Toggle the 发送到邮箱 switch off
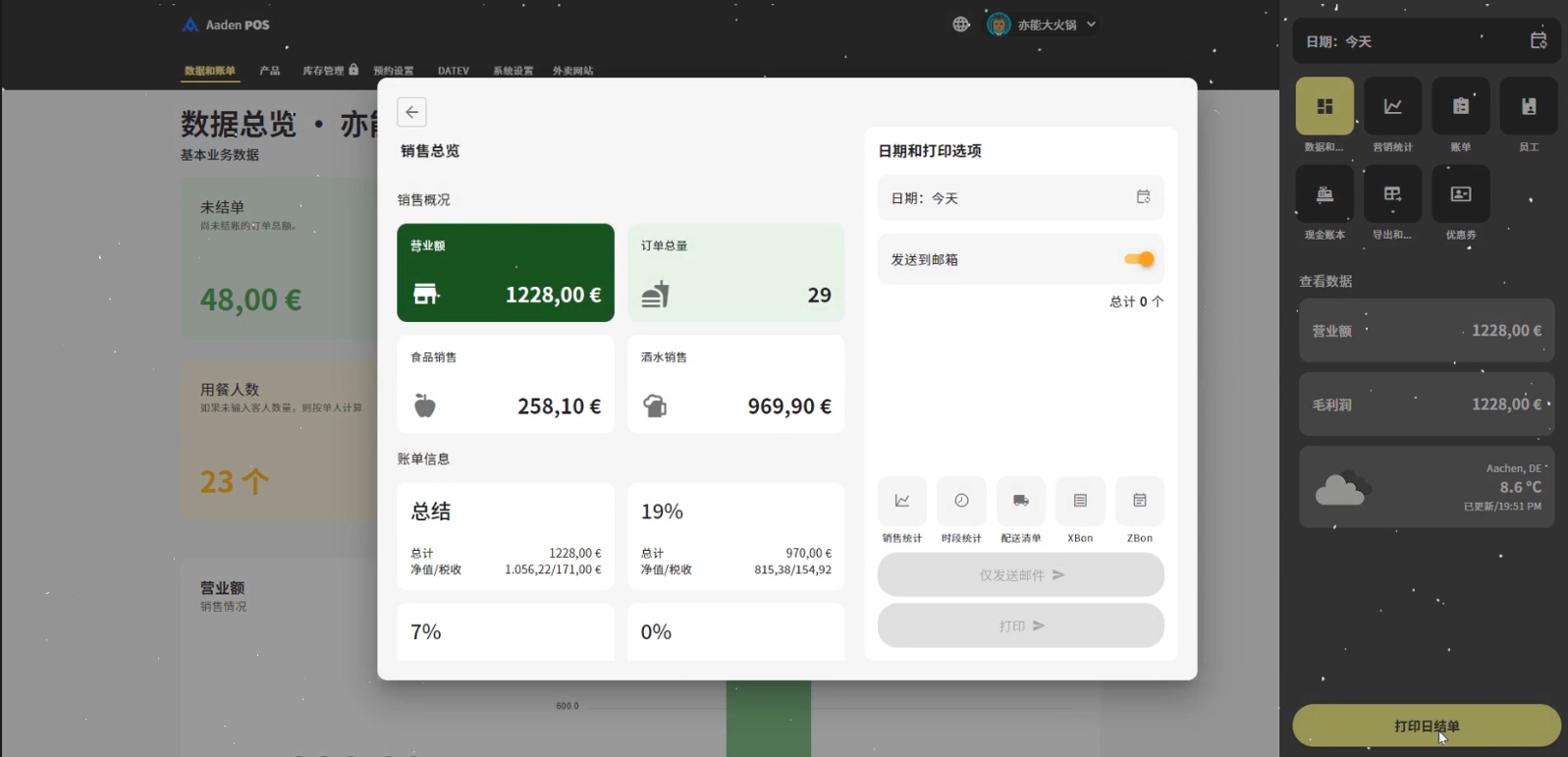The width and height of the screenshot is (1568, 757). [x=1139, y=259]
